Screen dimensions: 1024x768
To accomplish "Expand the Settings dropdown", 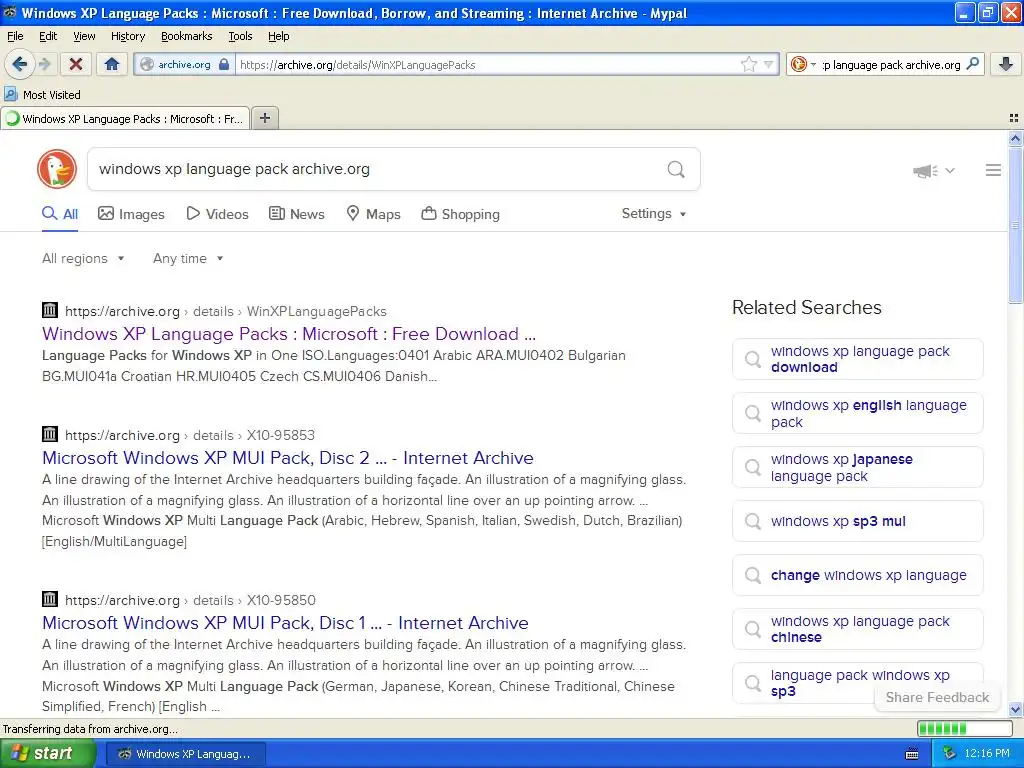I will 654,214.
